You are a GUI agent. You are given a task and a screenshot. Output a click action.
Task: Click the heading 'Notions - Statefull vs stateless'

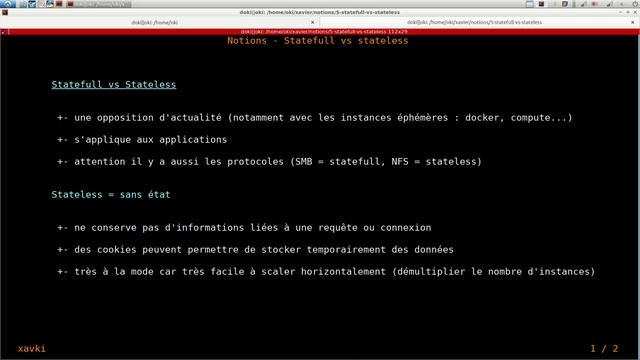[x=318, y=40]
